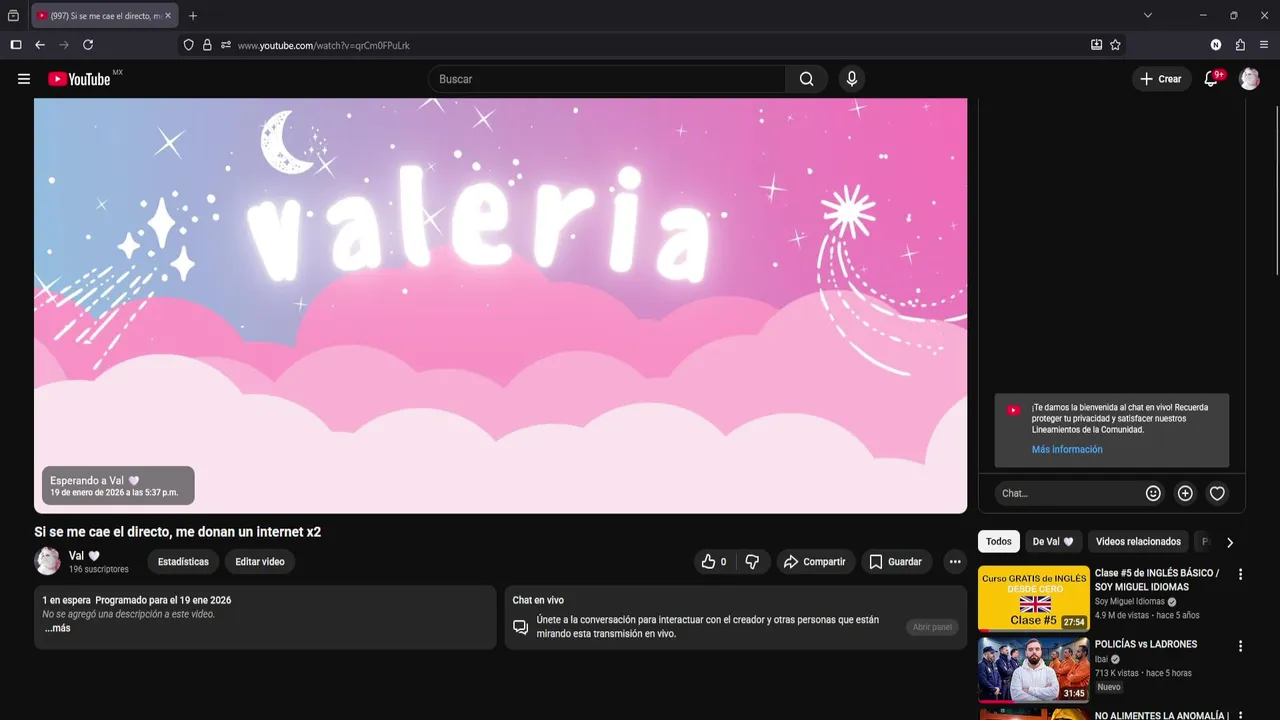
Task: Click the video player area
Action: tap(501, 306)
